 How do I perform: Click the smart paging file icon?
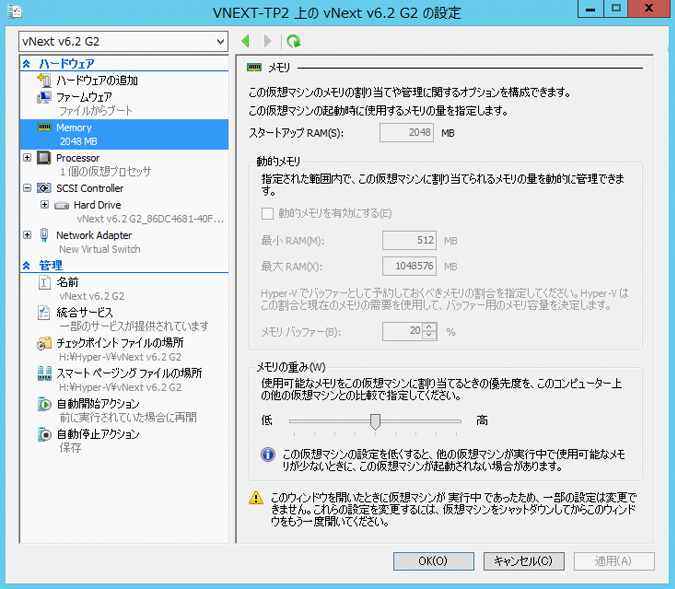[44, 373]
